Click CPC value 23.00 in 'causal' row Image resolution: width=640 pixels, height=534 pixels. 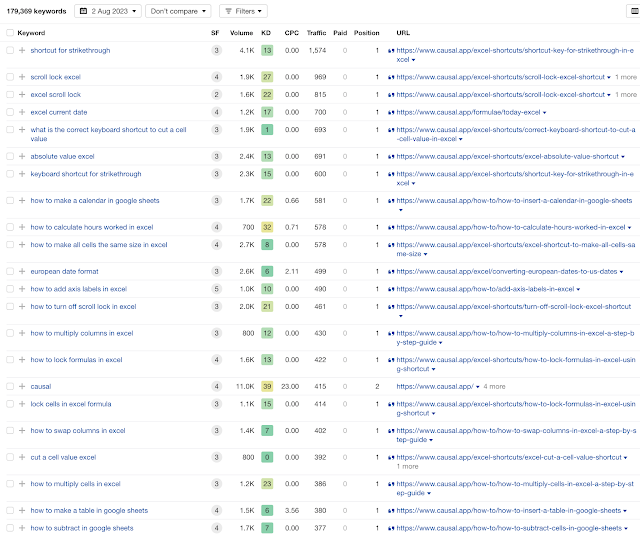click(290, 386)
